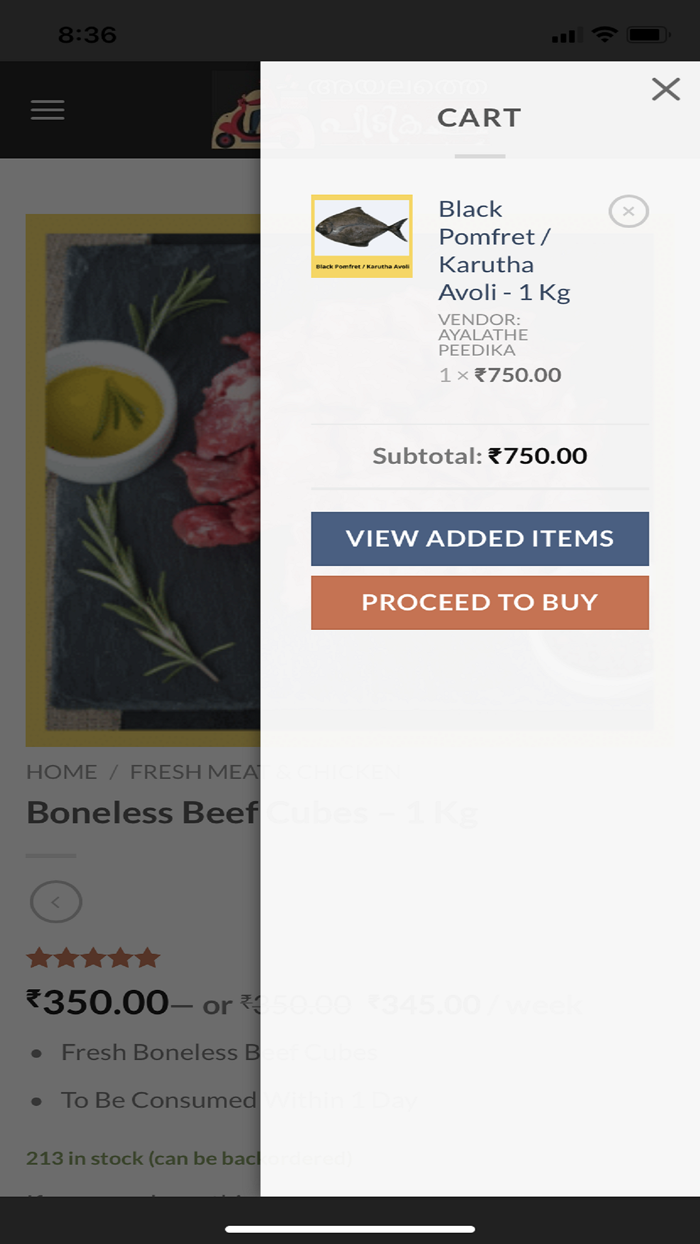Tap the five-star rating icons
Image resolution: width=700 pixels, height=1244 pixels.
(x=93, y=958)
